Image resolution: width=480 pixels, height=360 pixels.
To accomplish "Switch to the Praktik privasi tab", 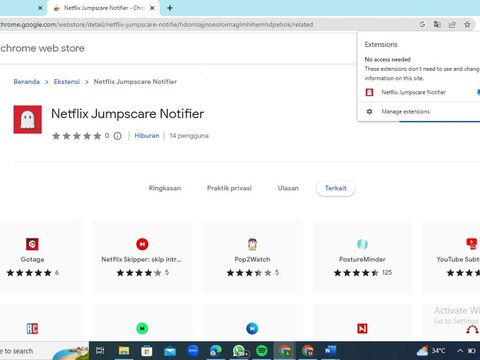I will pyautogui.click(x=229, y=188).
